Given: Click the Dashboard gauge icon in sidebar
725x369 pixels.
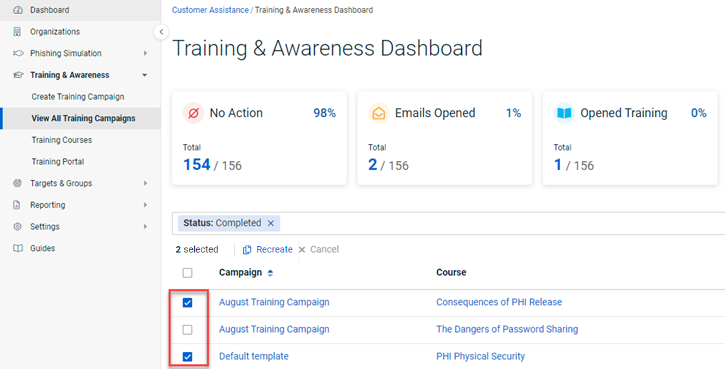Looking at the screenshot, I should point(18,10).
